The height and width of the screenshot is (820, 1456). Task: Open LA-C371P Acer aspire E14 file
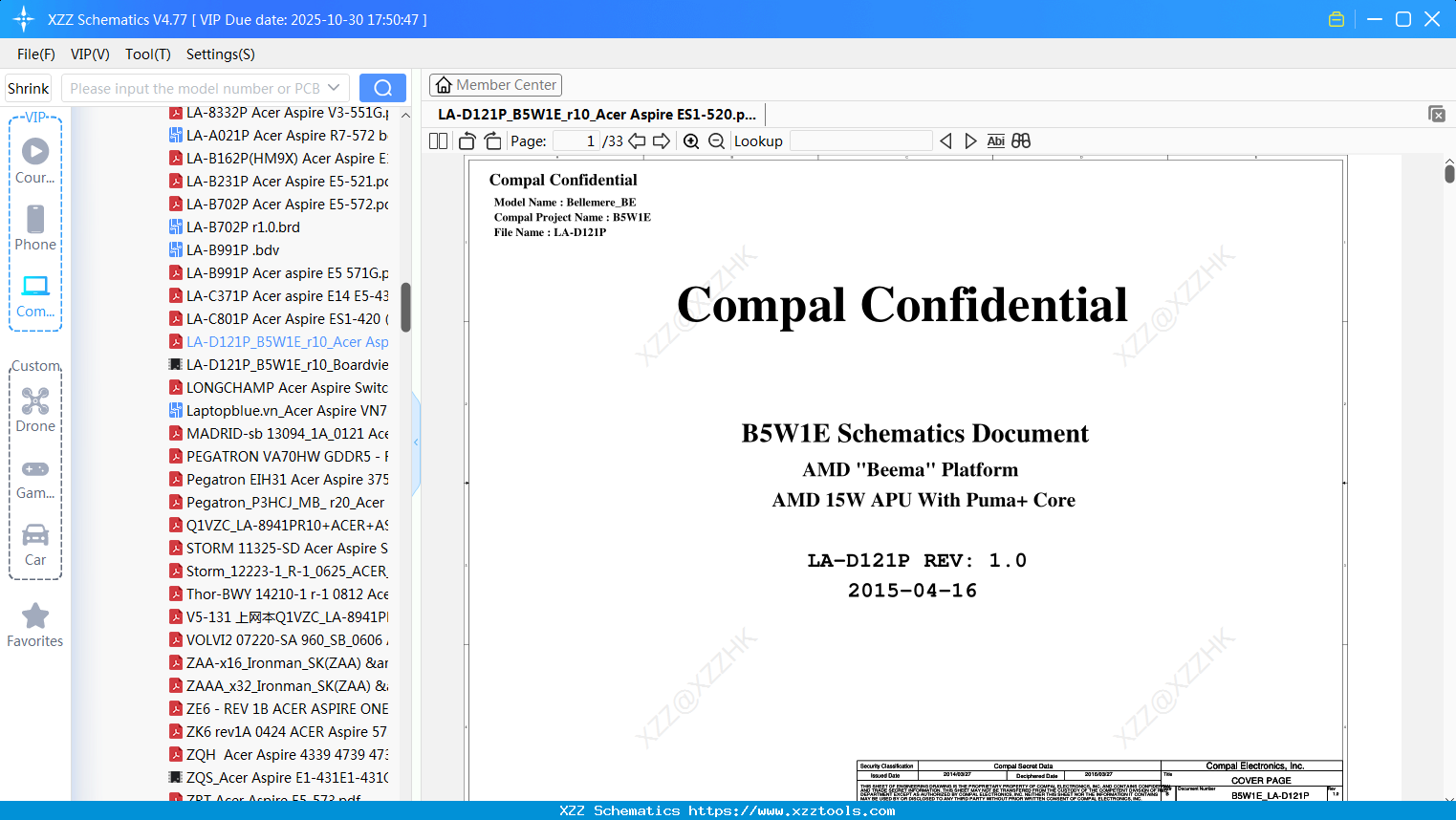click(287, 296)
